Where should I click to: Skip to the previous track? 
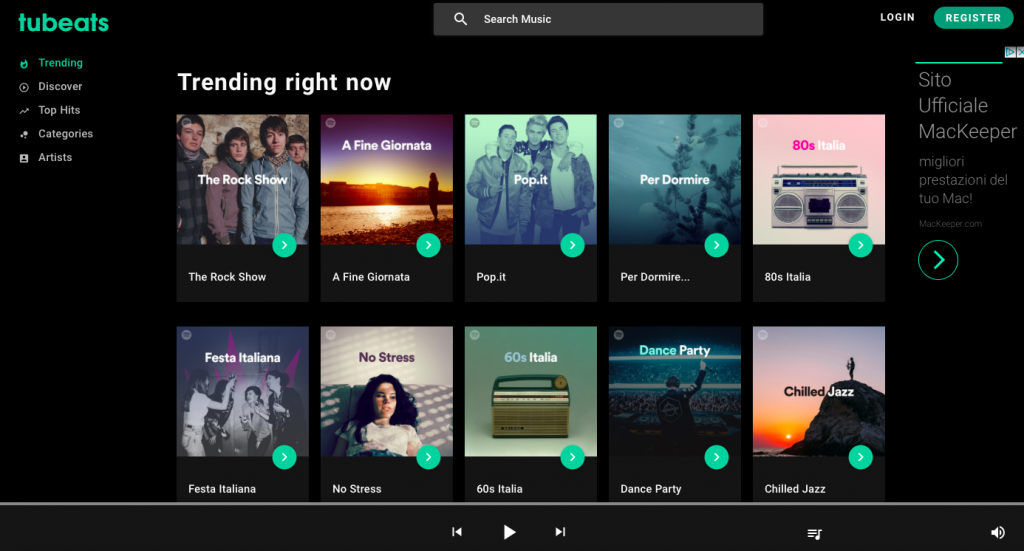pos(457,532)
